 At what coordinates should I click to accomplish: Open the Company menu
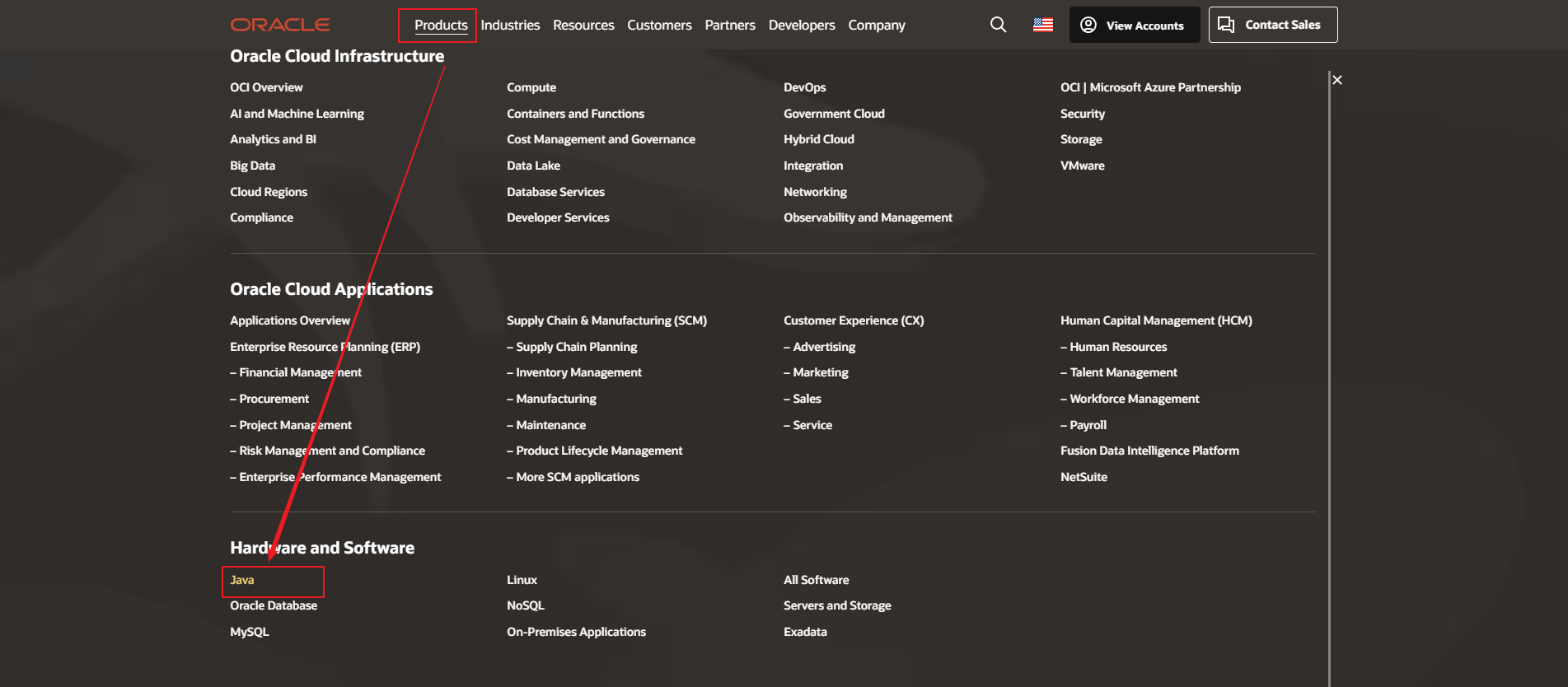[877, 25]
